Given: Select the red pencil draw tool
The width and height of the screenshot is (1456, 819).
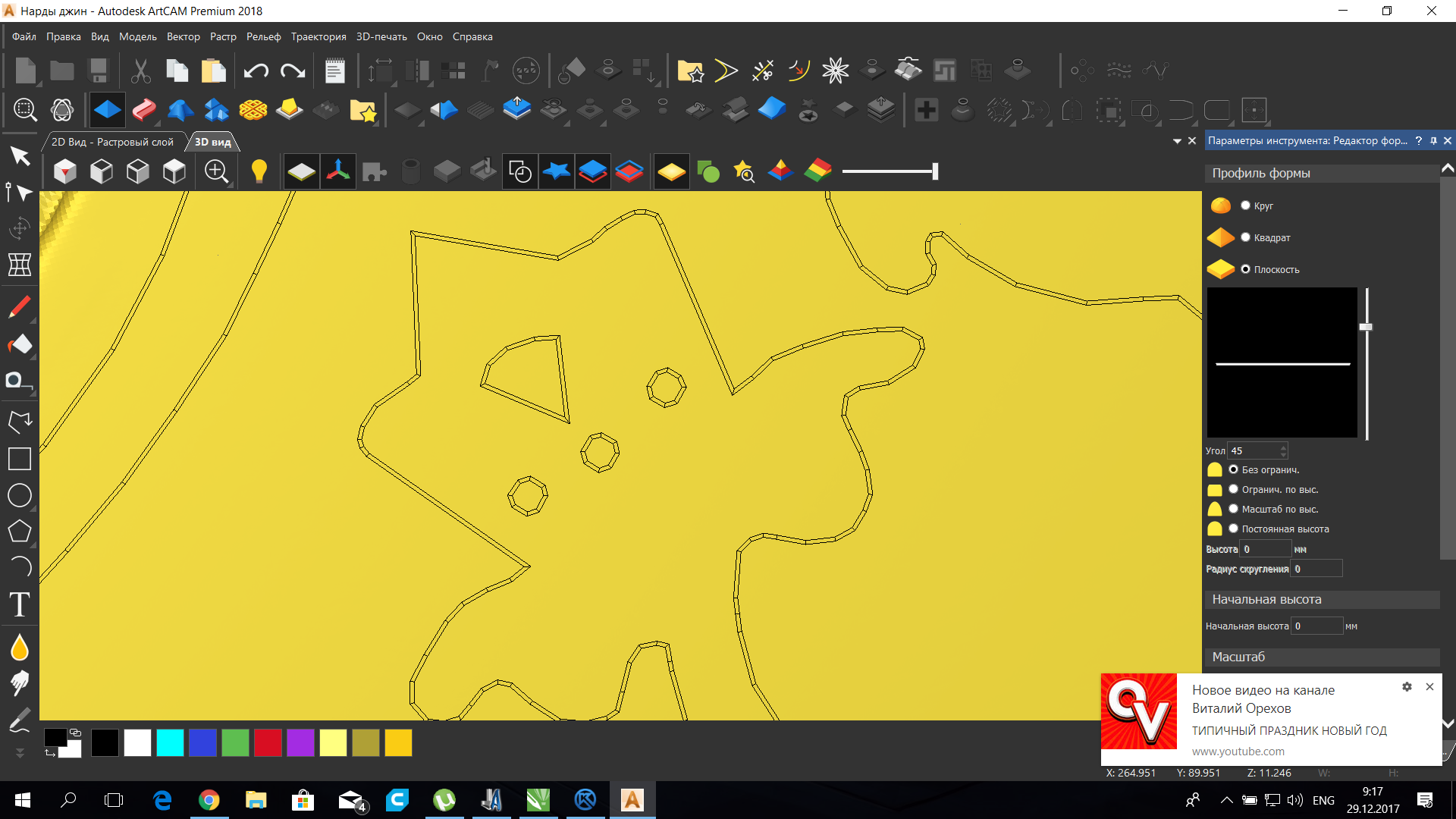Looking at the screenshot, I should point(20,307).
